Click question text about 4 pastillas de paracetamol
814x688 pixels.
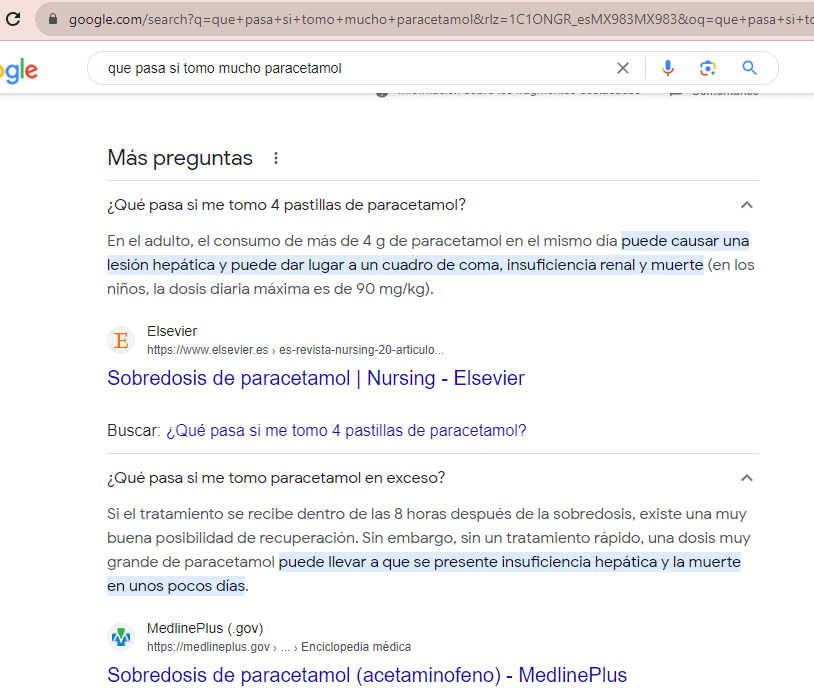[x=286, y=205]
